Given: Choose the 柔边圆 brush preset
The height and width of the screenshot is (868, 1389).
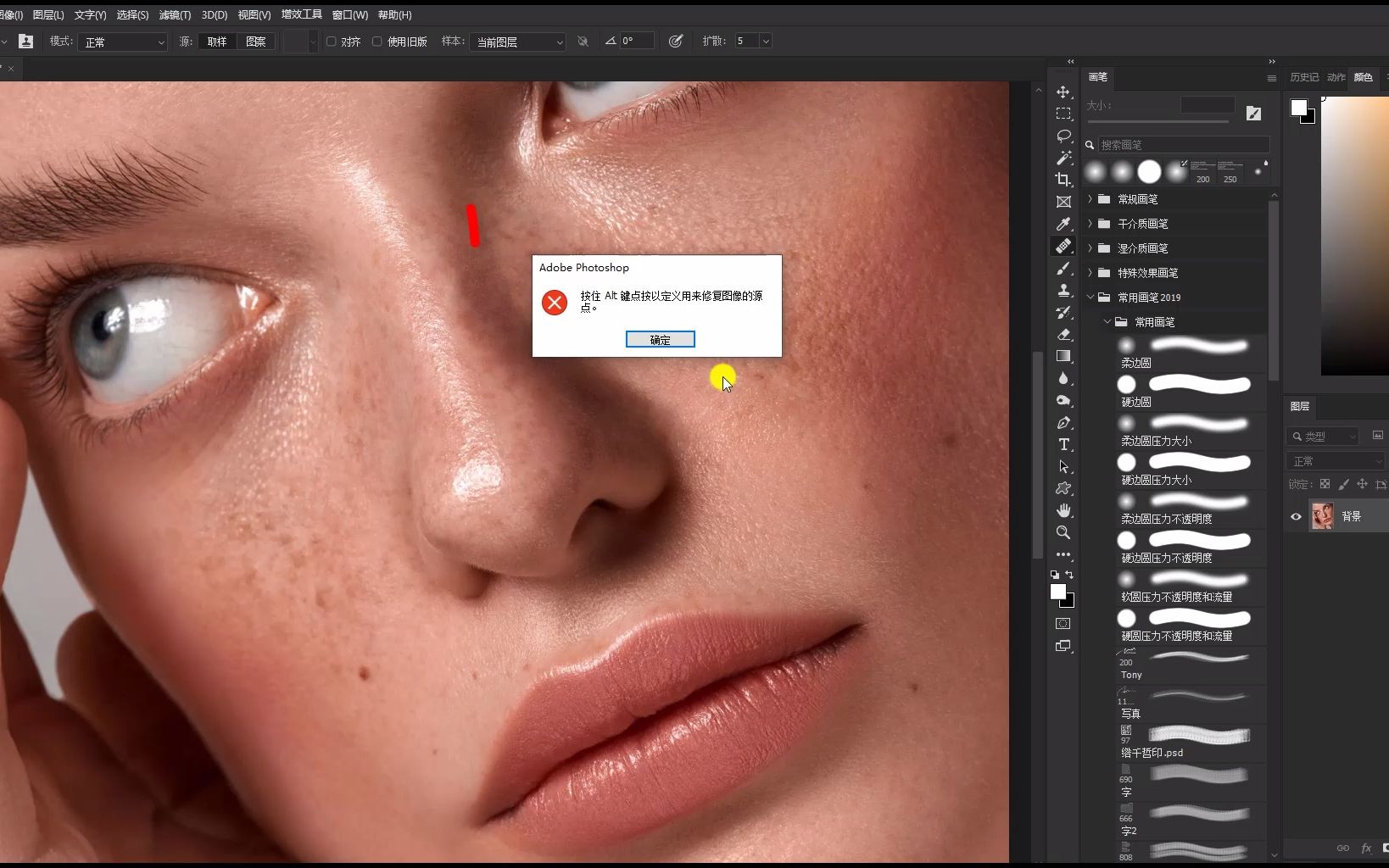Looking at the screenshot, I should point(1189,353).
